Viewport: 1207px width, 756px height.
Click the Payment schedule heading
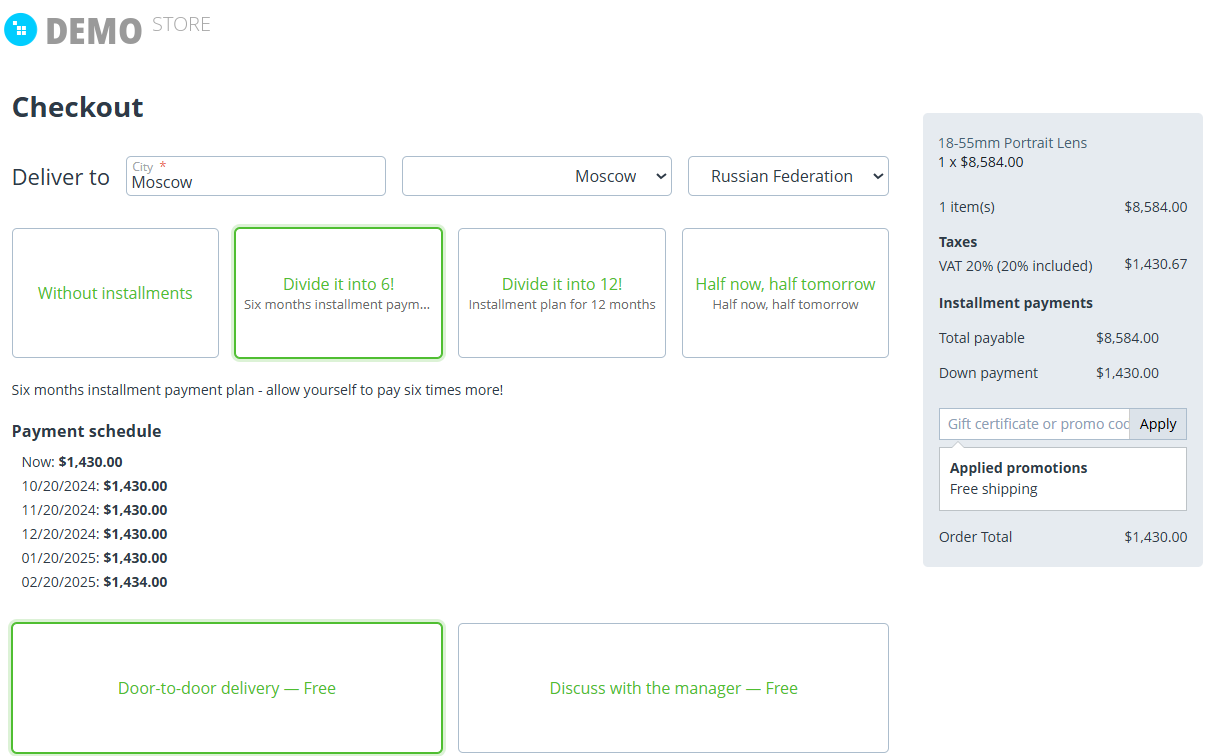pyautogui.click(x=86, y=431)
